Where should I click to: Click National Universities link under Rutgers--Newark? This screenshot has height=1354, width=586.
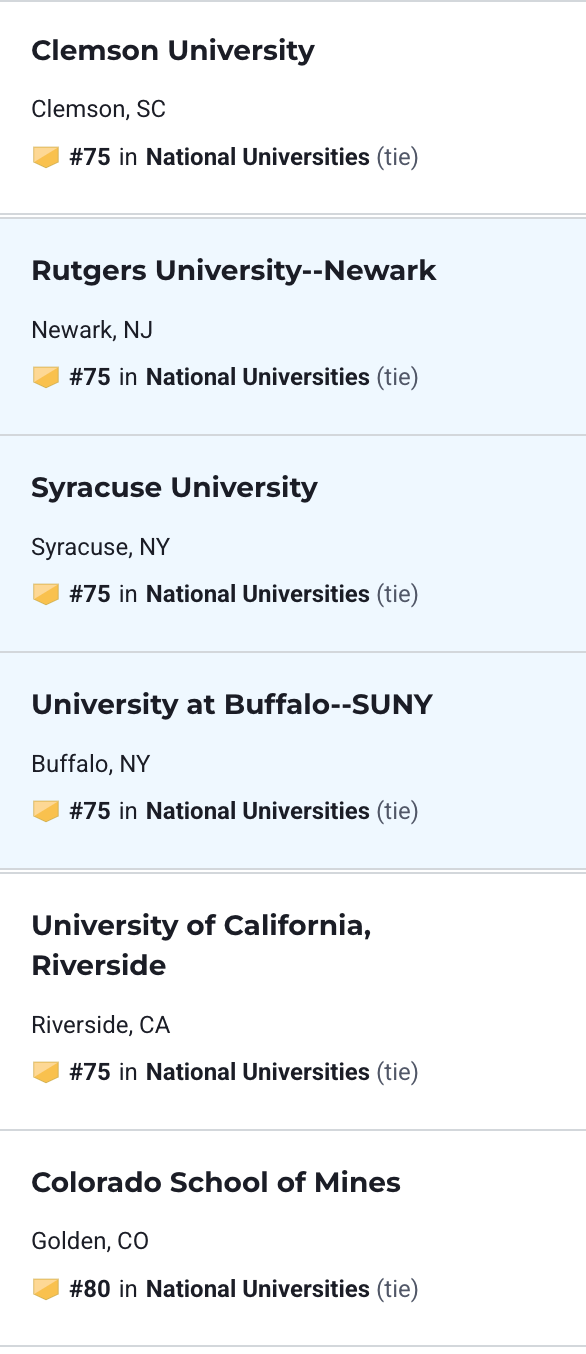coord(258,377)
